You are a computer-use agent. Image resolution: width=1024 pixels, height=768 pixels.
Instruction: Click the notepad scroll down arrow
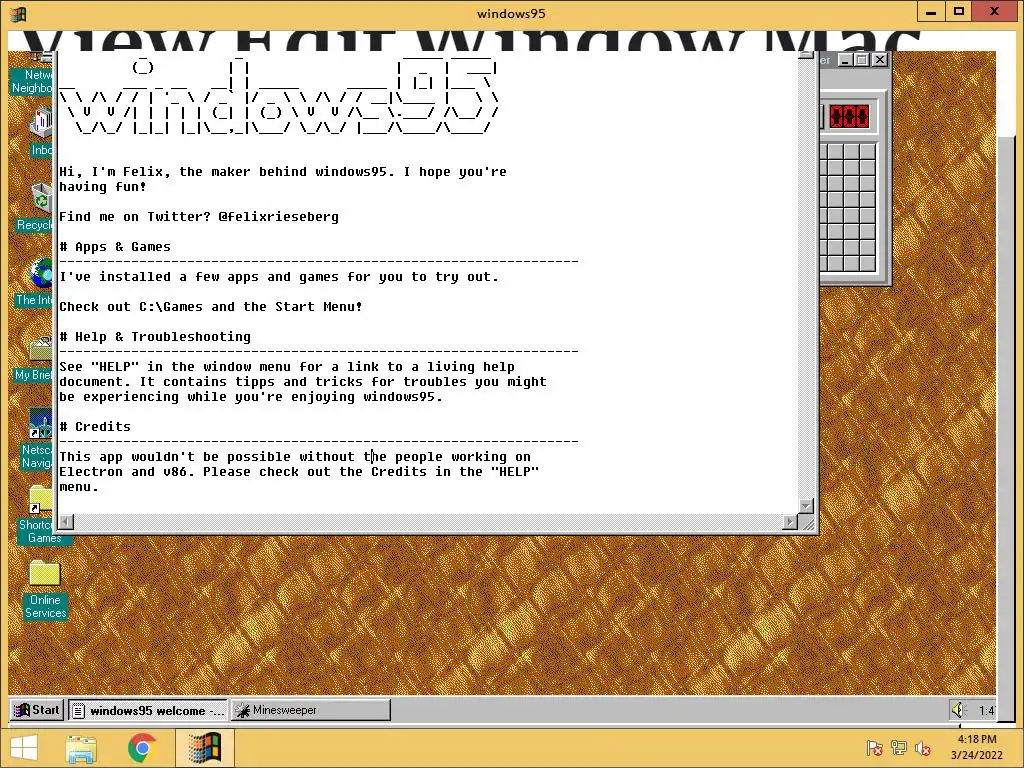[x=806, y=506]
